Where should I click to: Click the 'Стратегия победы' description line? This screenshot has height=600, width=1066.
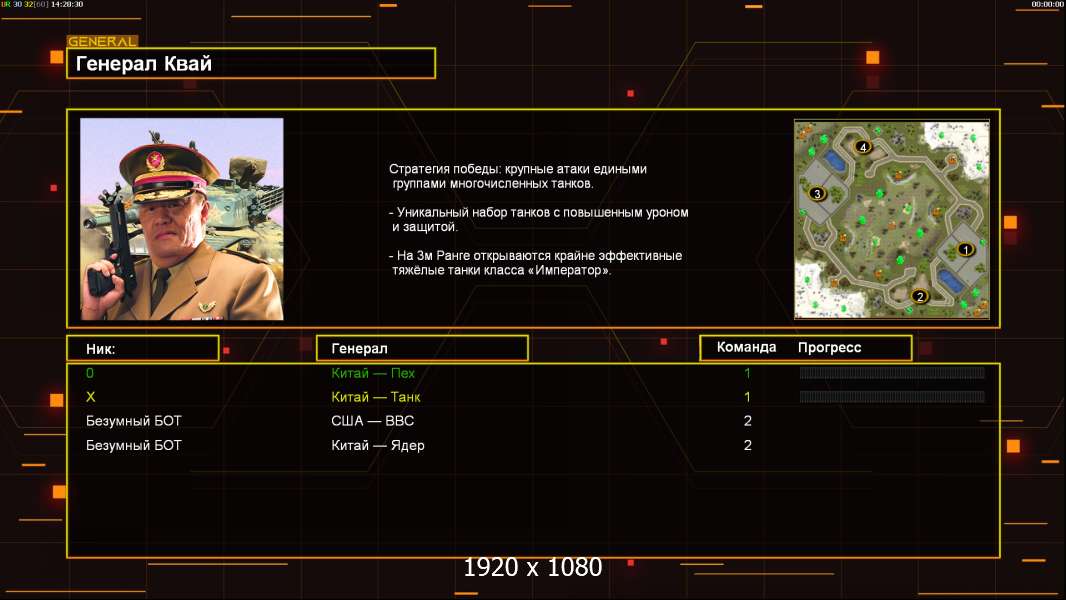pyautogui.click(x=518, y=176)
